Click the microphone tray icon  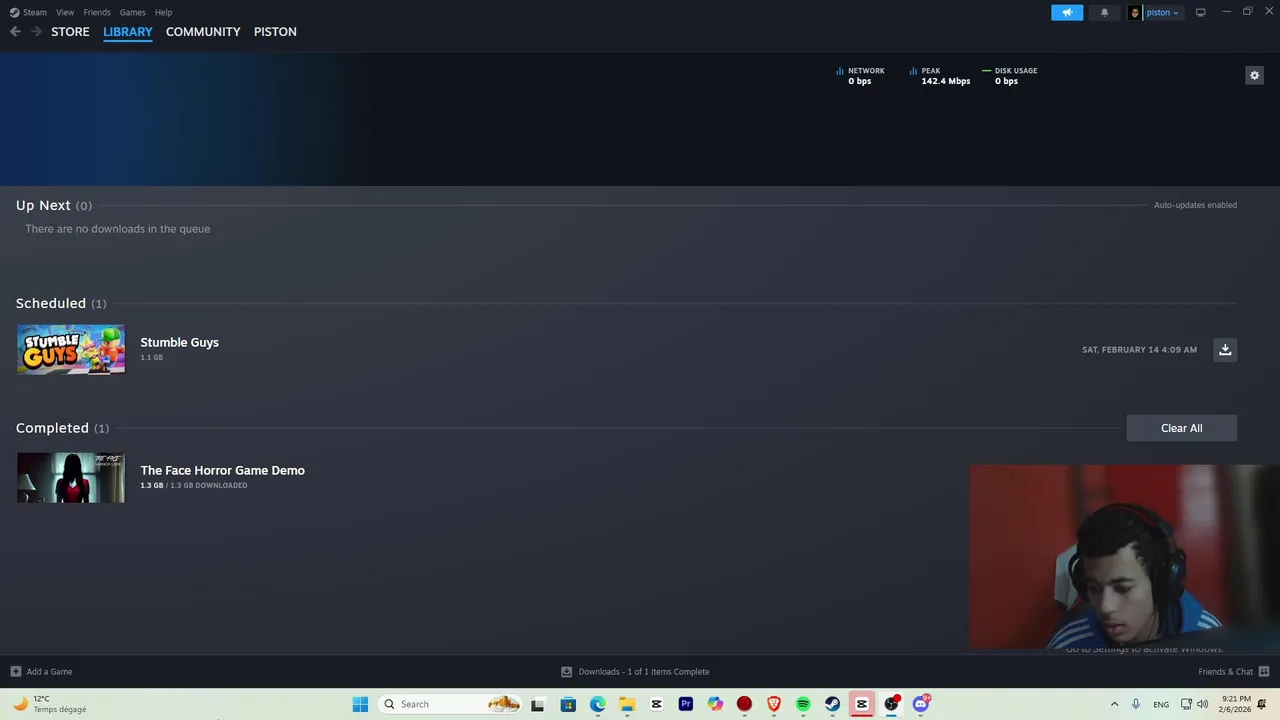click(x=1136, y=704)
